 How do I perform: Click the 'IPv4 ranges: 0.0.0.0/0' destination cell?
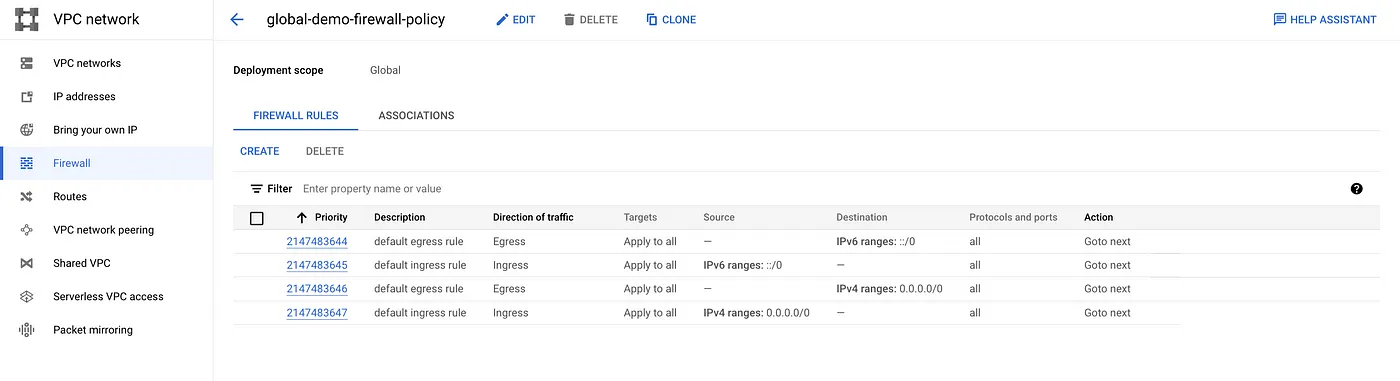[890, 289]
